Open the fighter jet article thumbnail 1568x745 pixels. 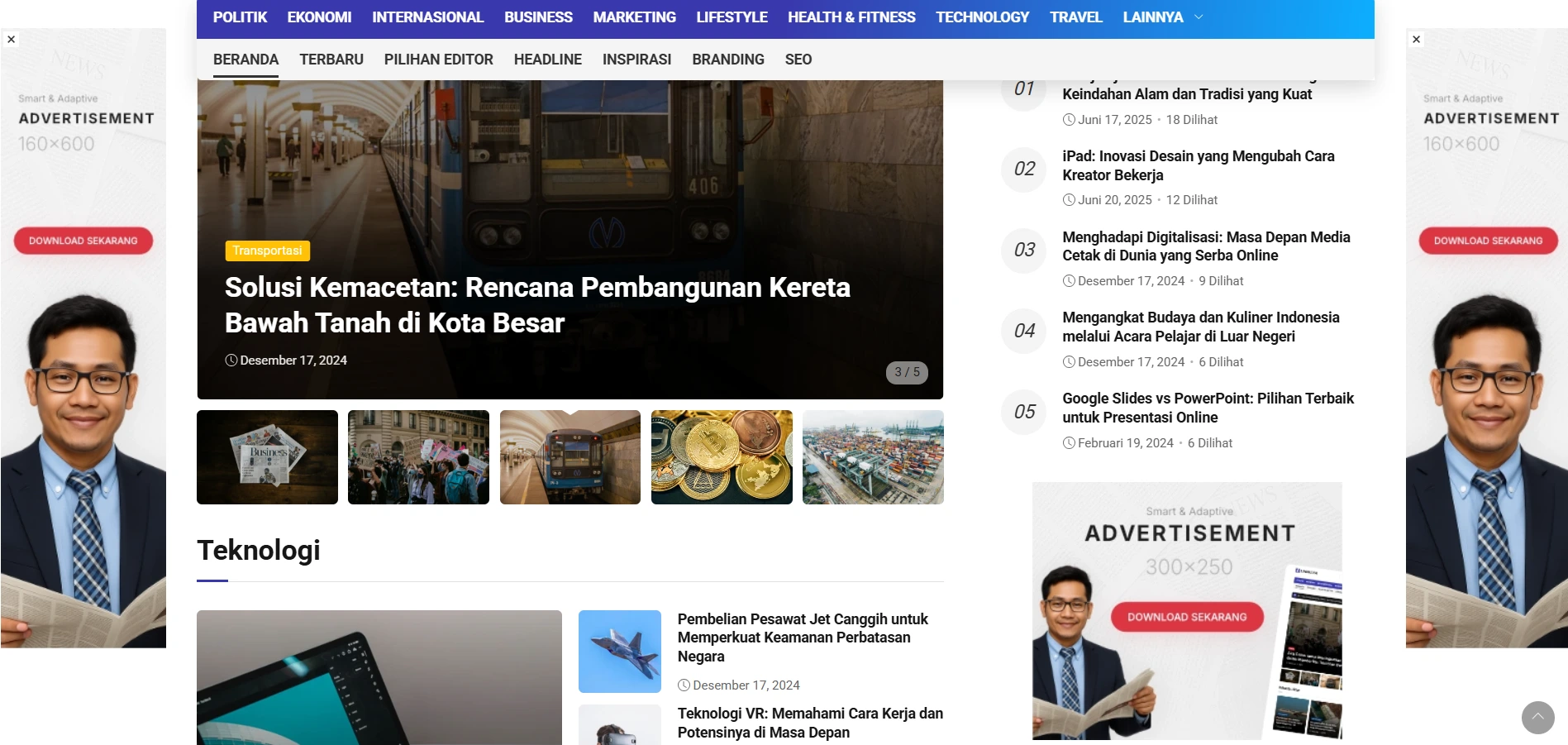pyautogui.click(x=620, y=652)
